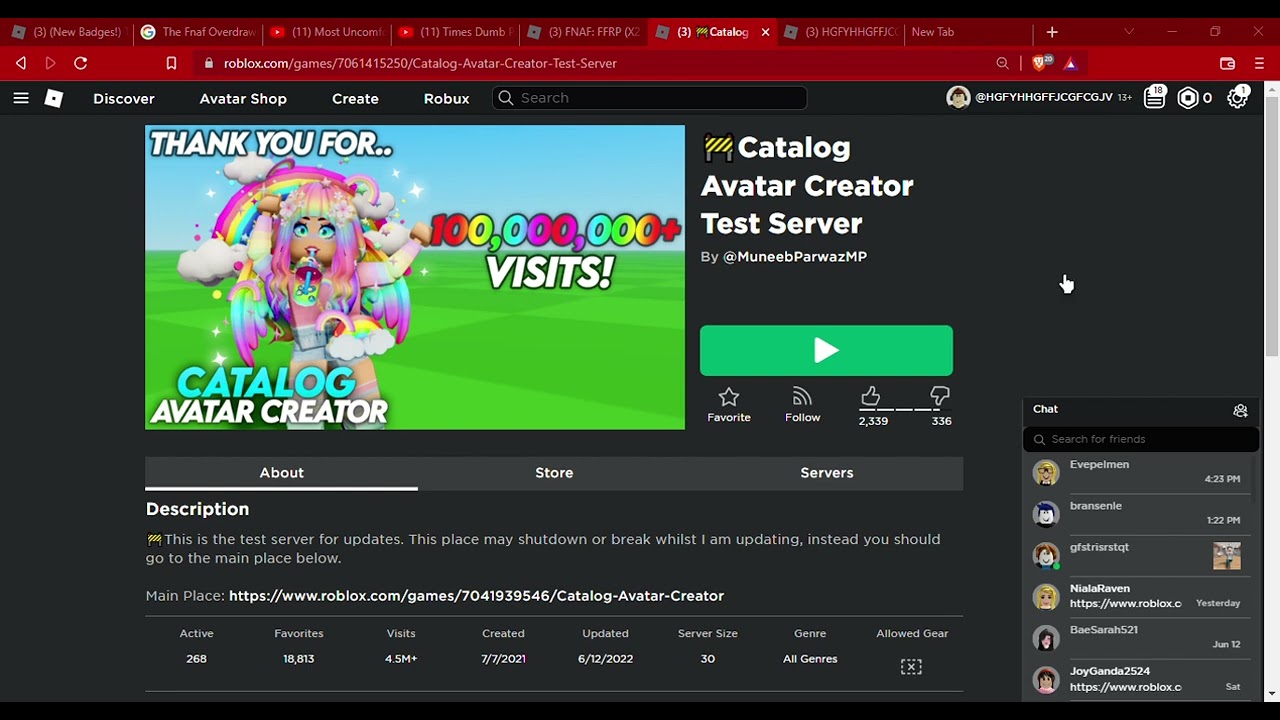Open the Brave Rewards triangle icon
The width and height of the screenshot is (1280, 720).
[x=1070, y=63]
